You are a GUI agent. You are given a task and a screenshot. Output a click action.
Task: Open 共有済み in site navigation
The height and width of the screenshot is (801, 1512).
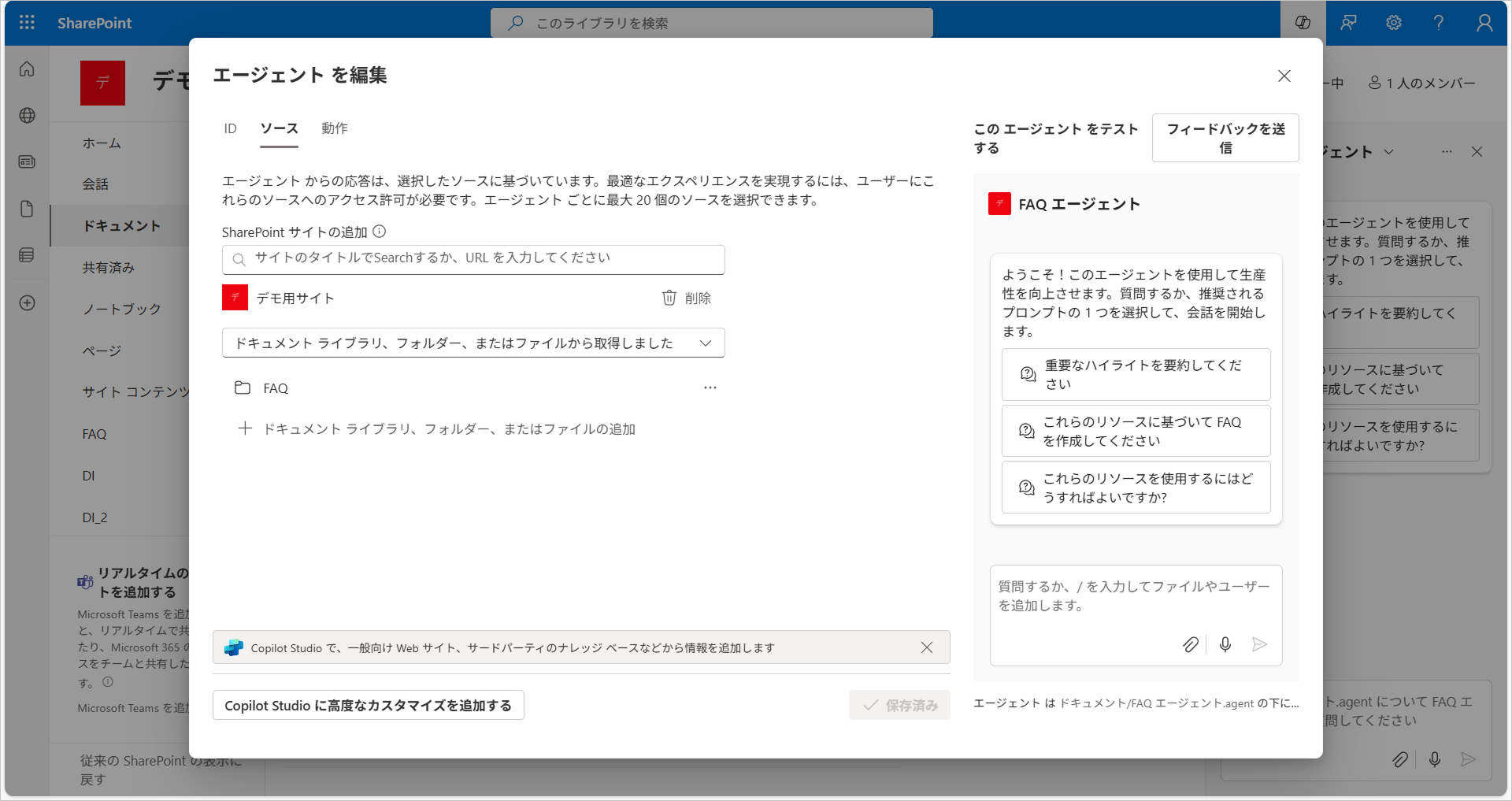point(109,268)
